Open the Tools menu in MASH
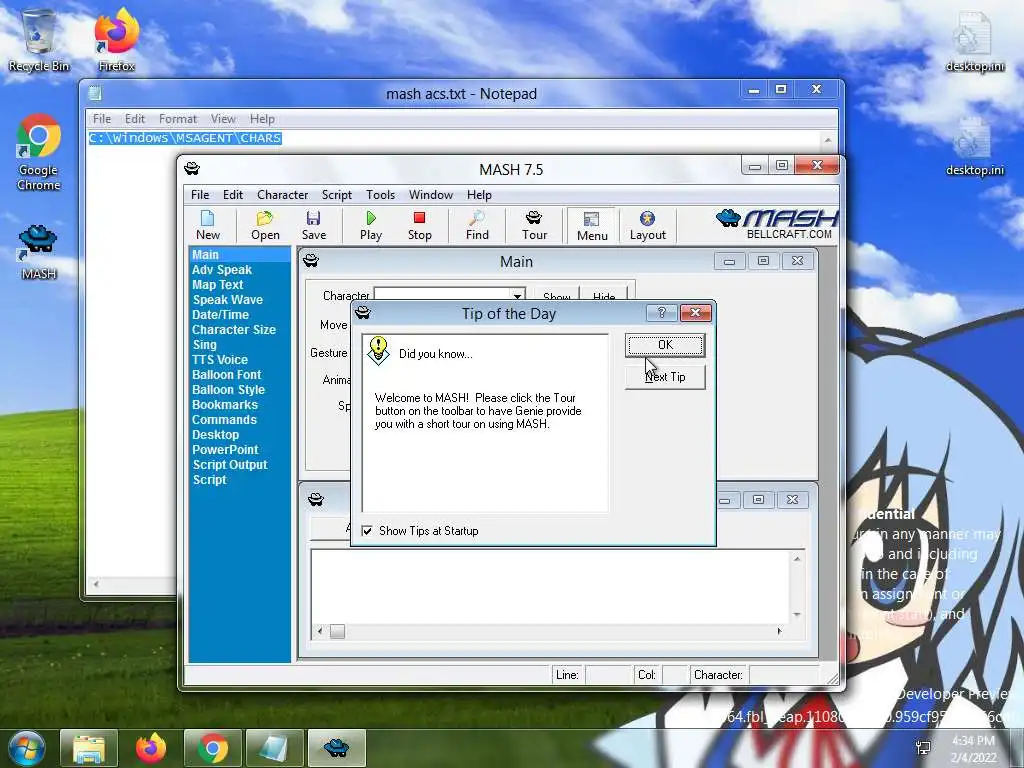 click(x=380, y=195)
